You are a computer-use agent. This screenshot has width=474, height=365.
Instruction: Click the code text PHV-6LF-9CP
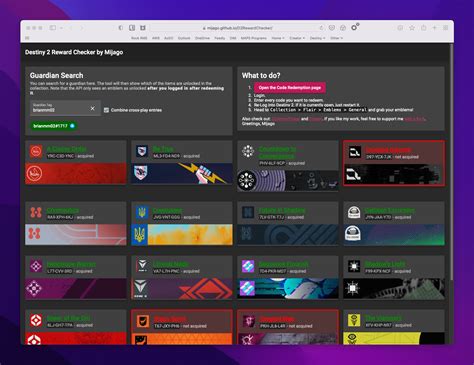tap(272, 163)
